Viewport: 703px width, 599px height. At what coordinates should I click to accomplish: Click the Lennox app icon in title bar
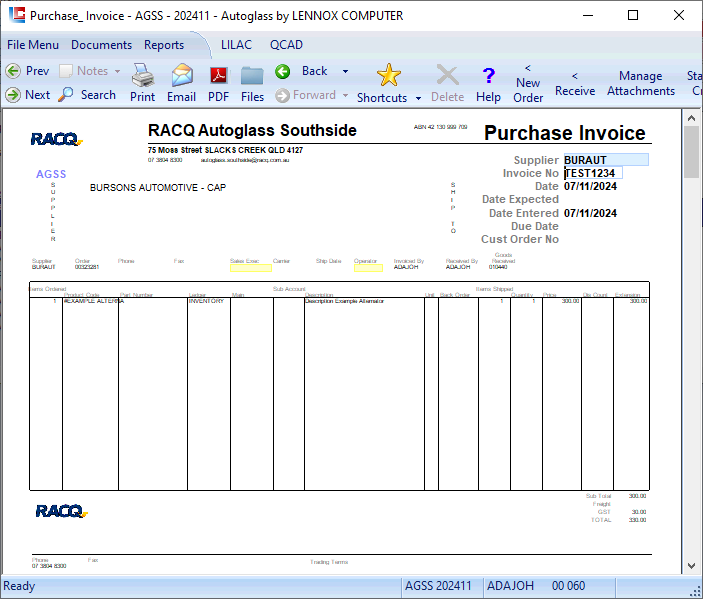click(17, 15)
